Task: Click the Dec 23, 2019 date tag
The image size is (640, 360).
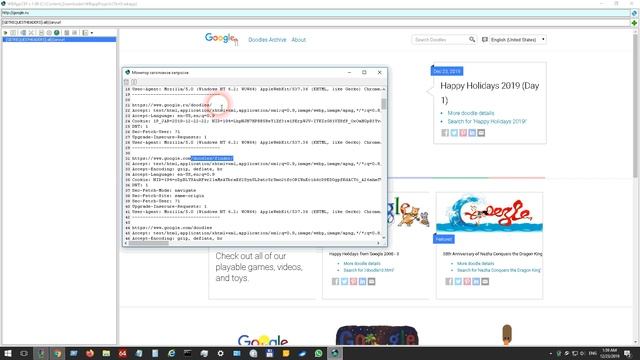Action: tap(447, 71)
